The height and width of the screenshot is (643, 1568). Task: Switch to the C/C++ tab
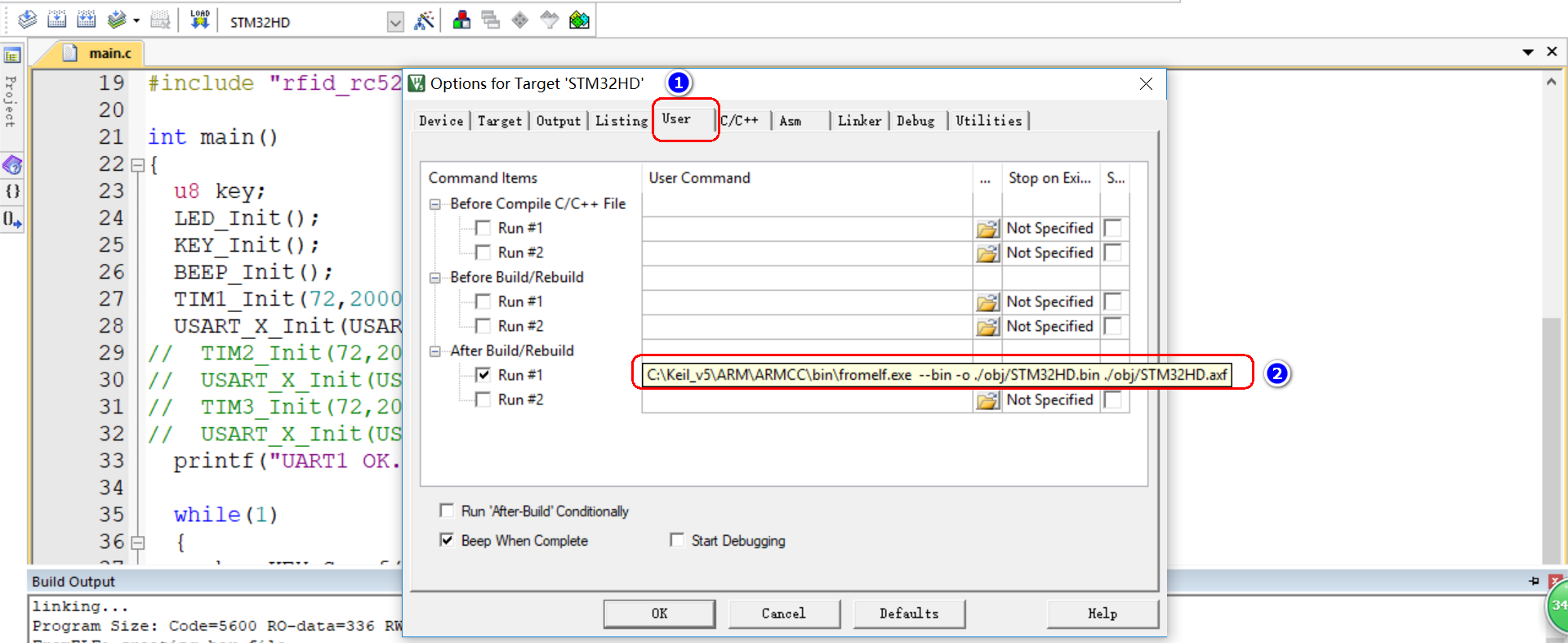click(x=740, y=121)
